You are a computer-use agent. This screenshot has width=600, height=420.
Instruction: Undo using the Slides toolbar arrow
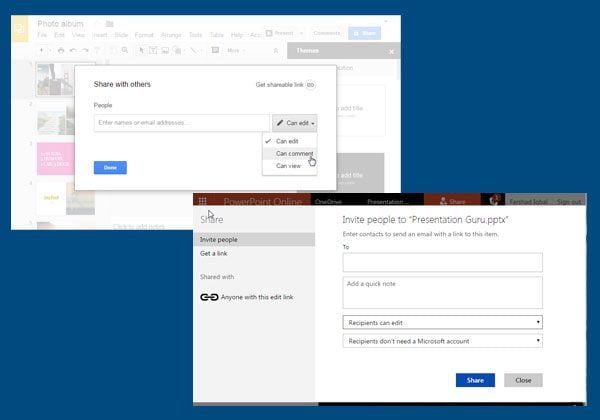73,50
